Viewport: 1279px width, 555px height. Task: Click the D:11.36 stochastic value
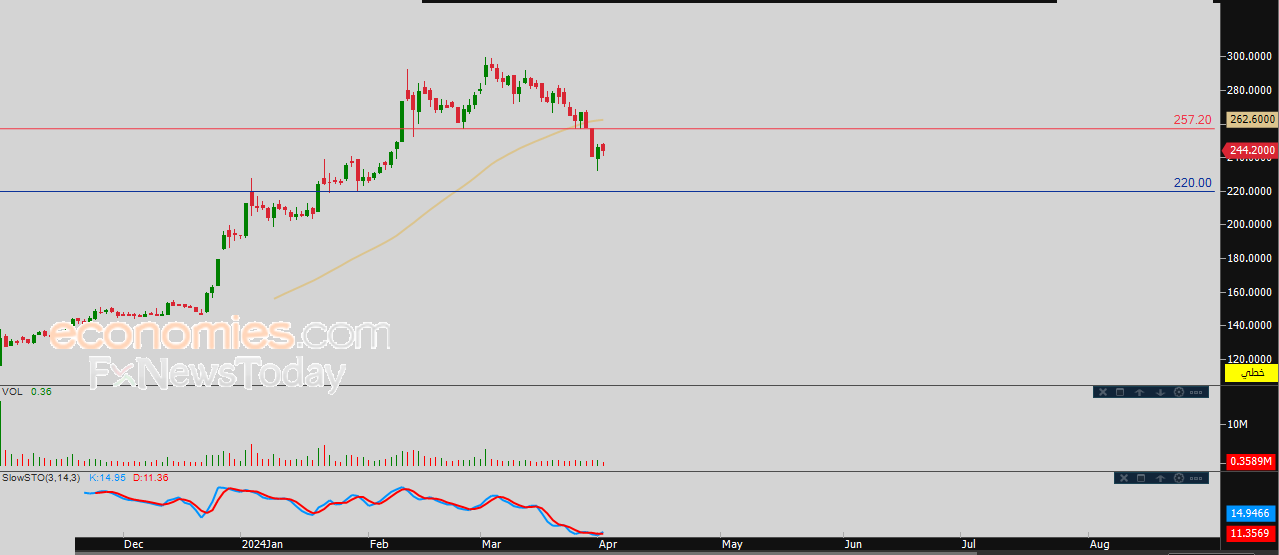(149, 478)
